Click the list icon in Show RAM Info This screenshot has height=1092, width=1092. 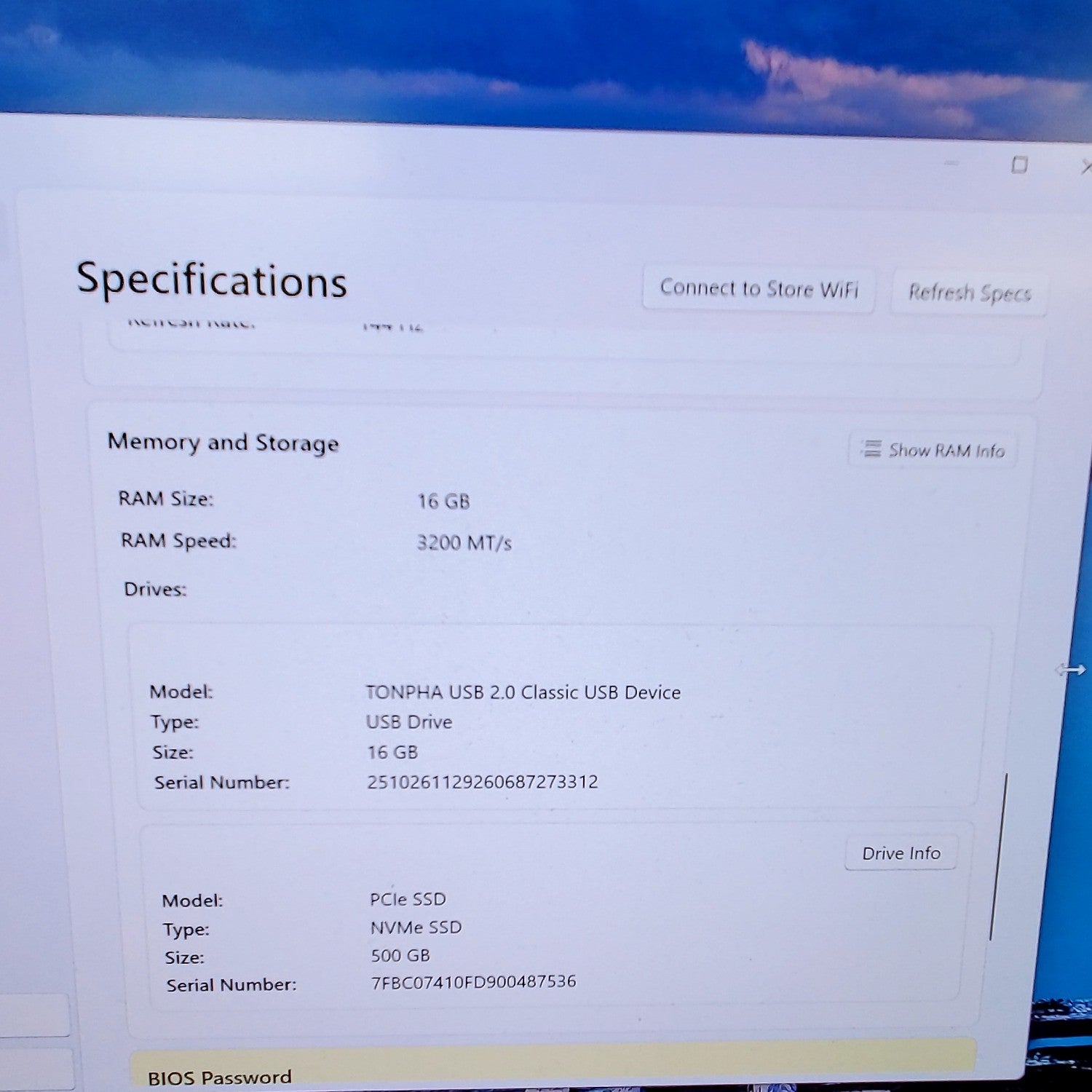(871, 448)
